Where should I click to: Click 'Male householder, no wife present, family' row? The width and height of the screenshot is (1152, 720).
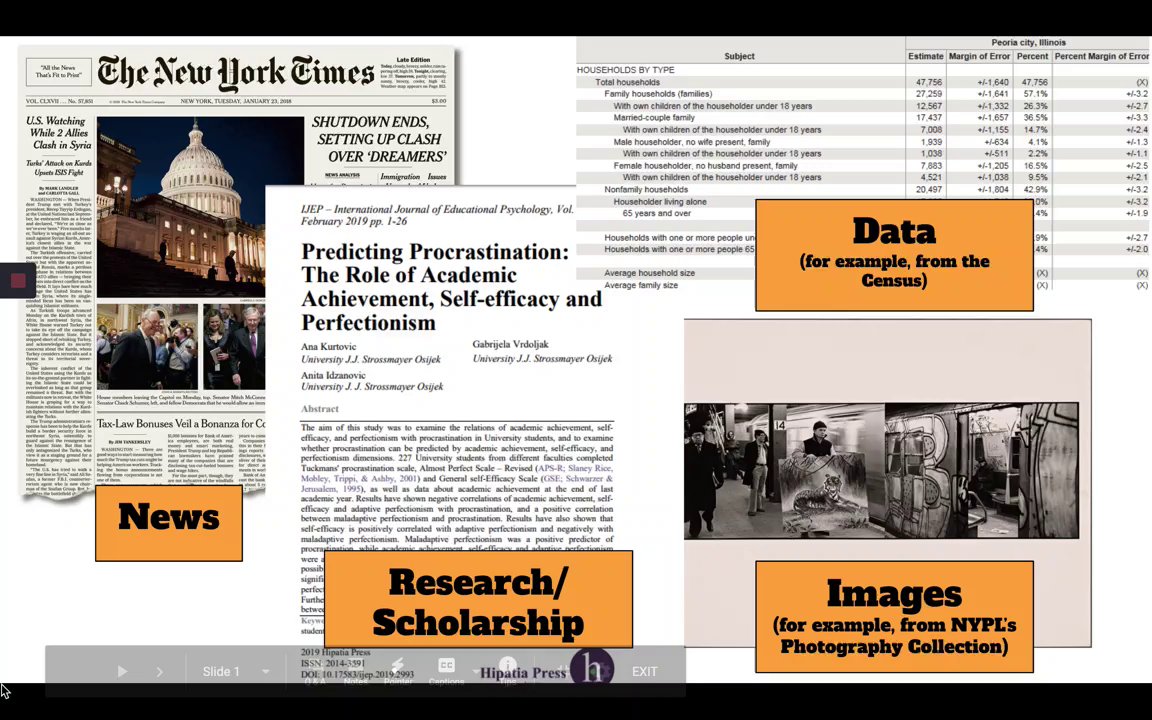tap(691, 142)
